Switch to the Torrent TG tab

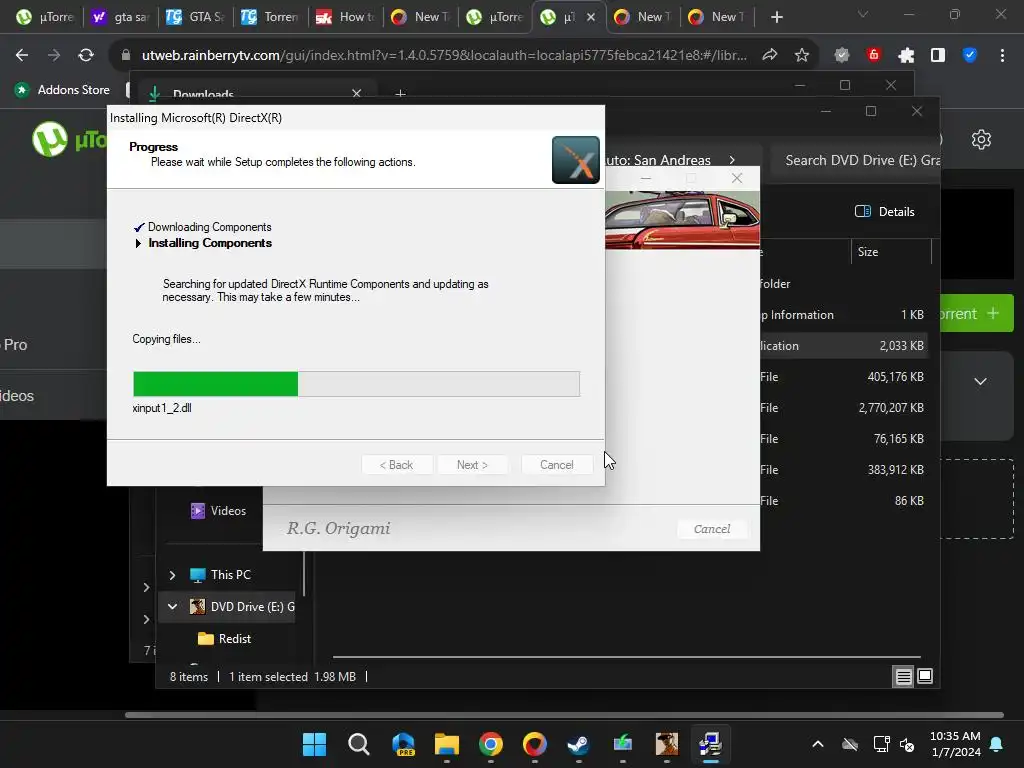[270, 17]
